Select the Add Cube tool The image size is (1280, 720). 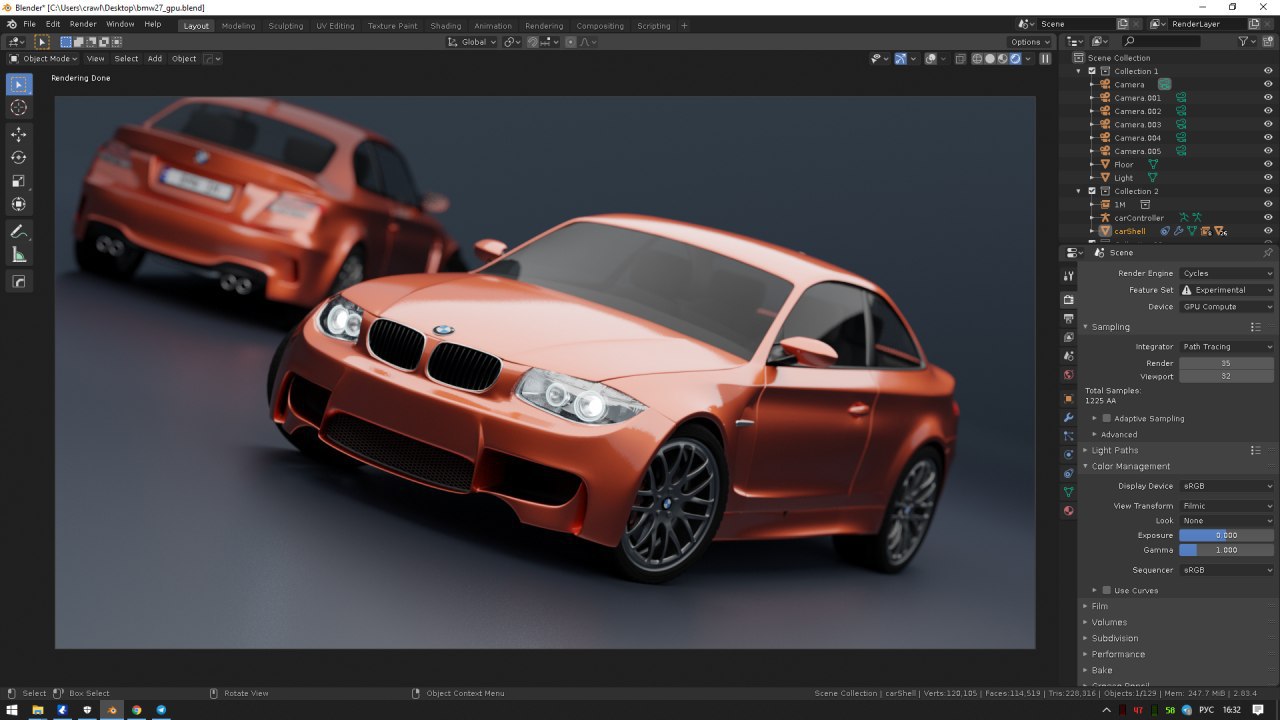click(x=19, y=282)
